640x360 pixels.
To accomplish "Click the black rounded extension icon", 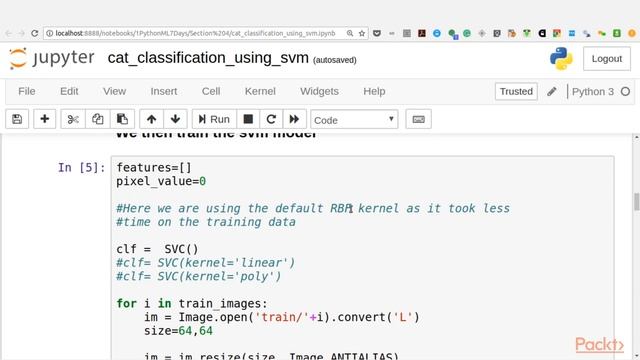I will (x=542, y=33).
